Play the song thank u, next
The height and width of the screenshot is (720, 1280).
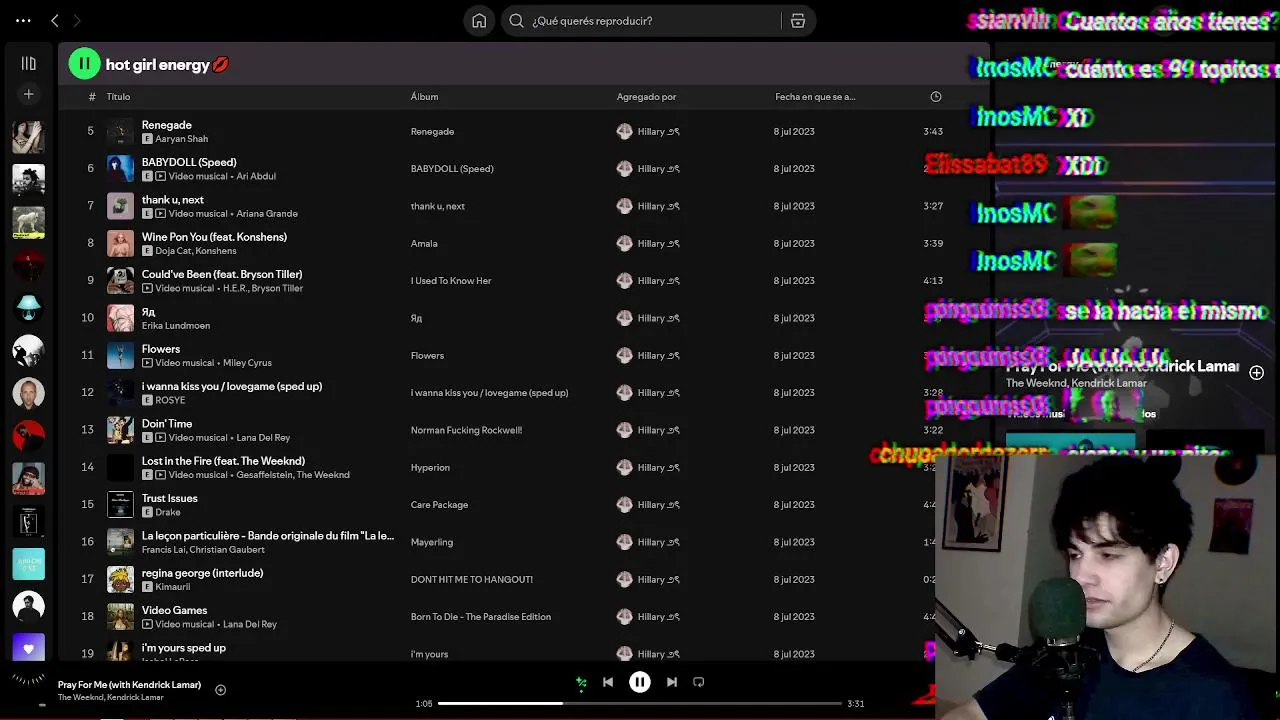173,199
